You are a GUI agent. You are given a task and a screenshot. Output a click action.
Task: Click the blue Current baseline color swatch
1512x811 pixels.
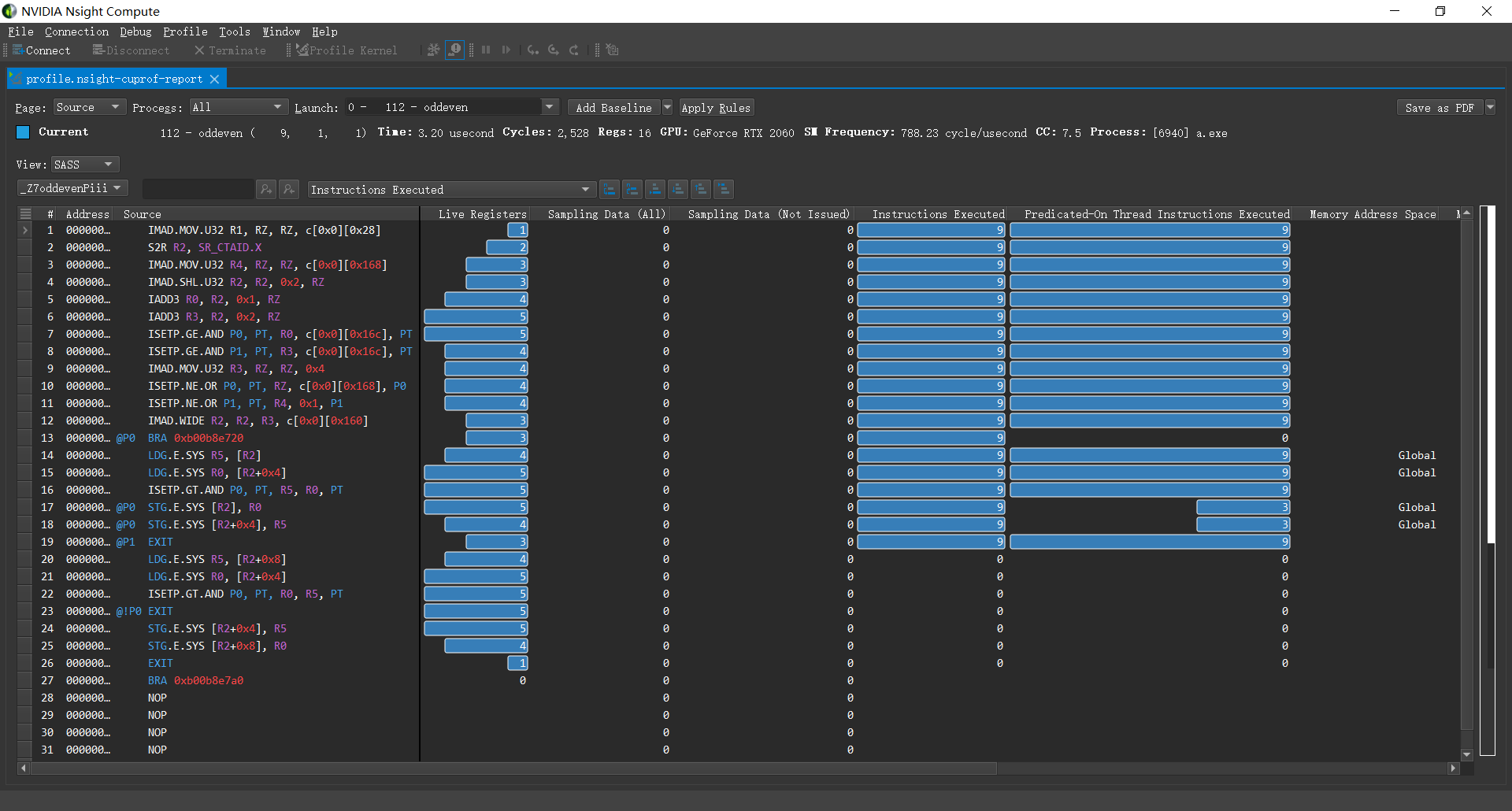pos(23,132)
